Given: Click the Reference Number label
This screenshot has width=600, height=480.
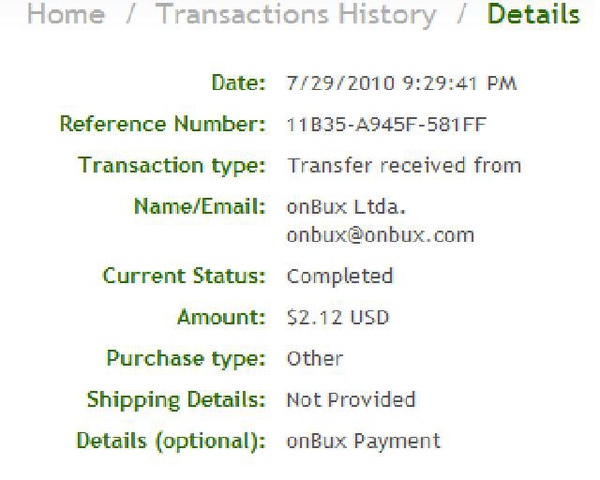Looking at the screenshot, I should point(162,124).
